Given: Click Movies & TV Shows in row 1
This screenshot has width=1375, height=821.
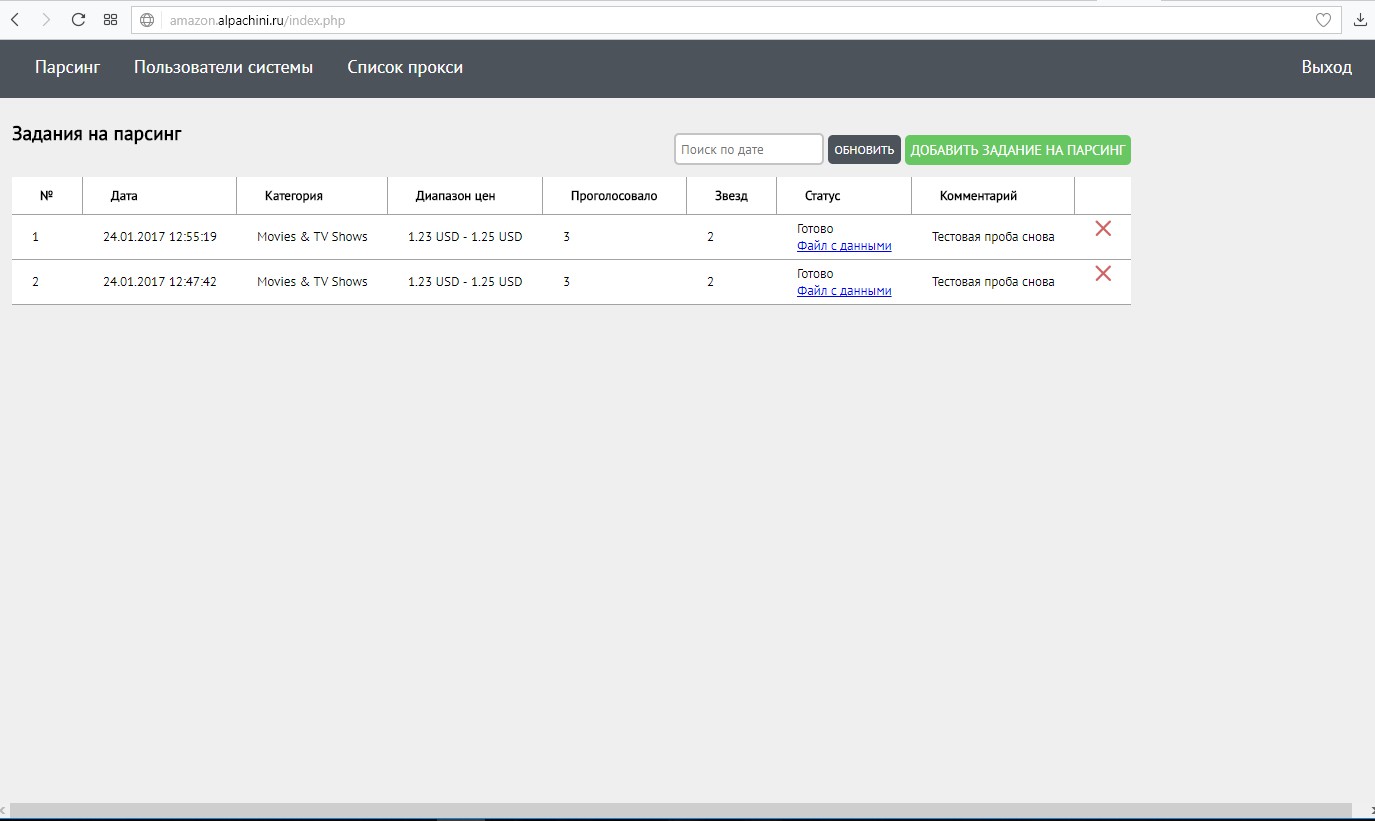Looking at the screenshot, I should click(312, 237).
